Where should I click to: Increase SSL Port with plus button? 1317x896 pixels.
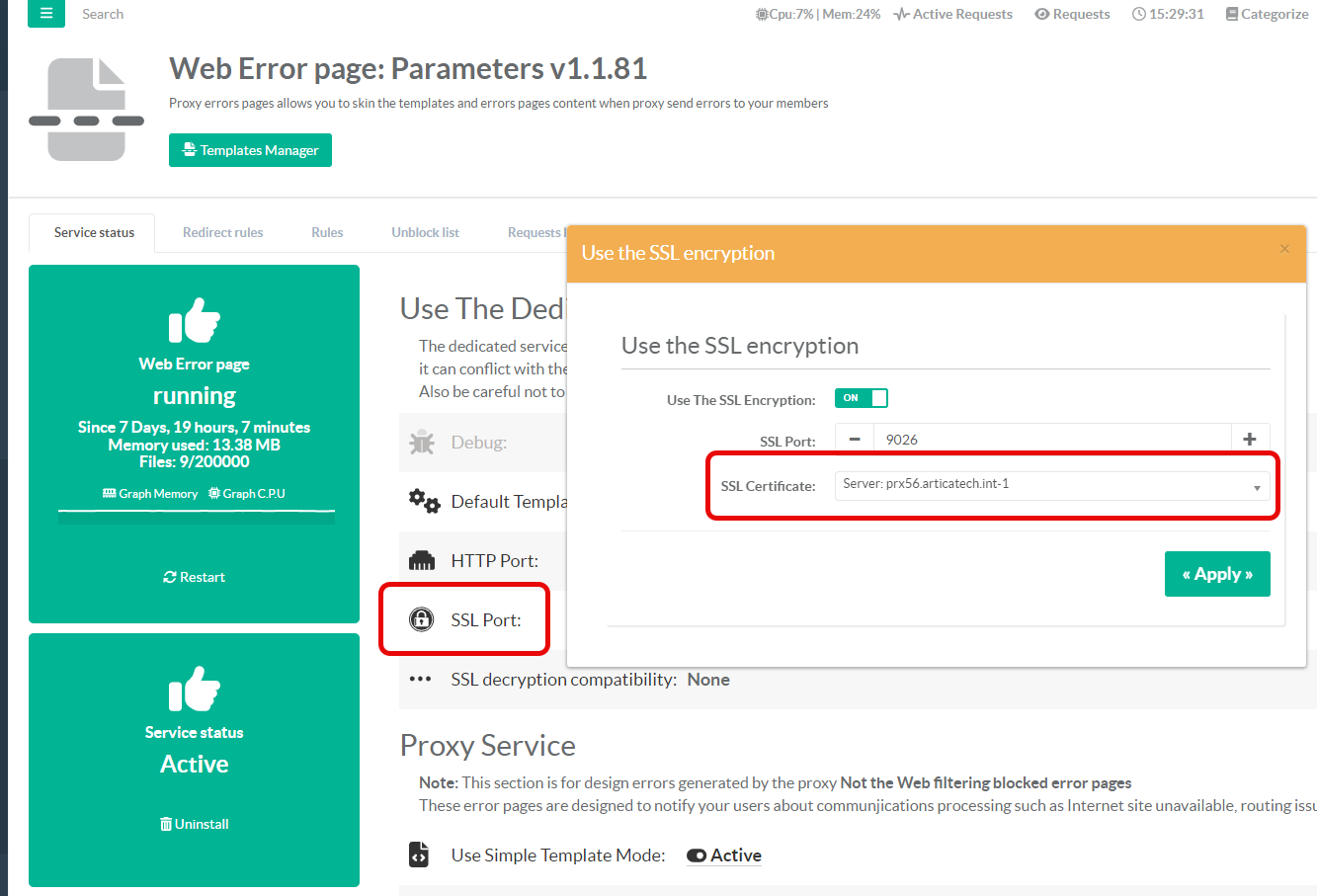[1250, 440]
